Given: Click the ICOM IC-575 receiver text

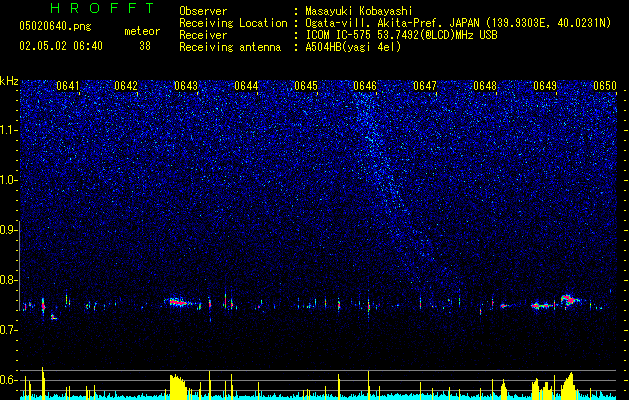Looking at the screenshot, I should coord(401,35).
